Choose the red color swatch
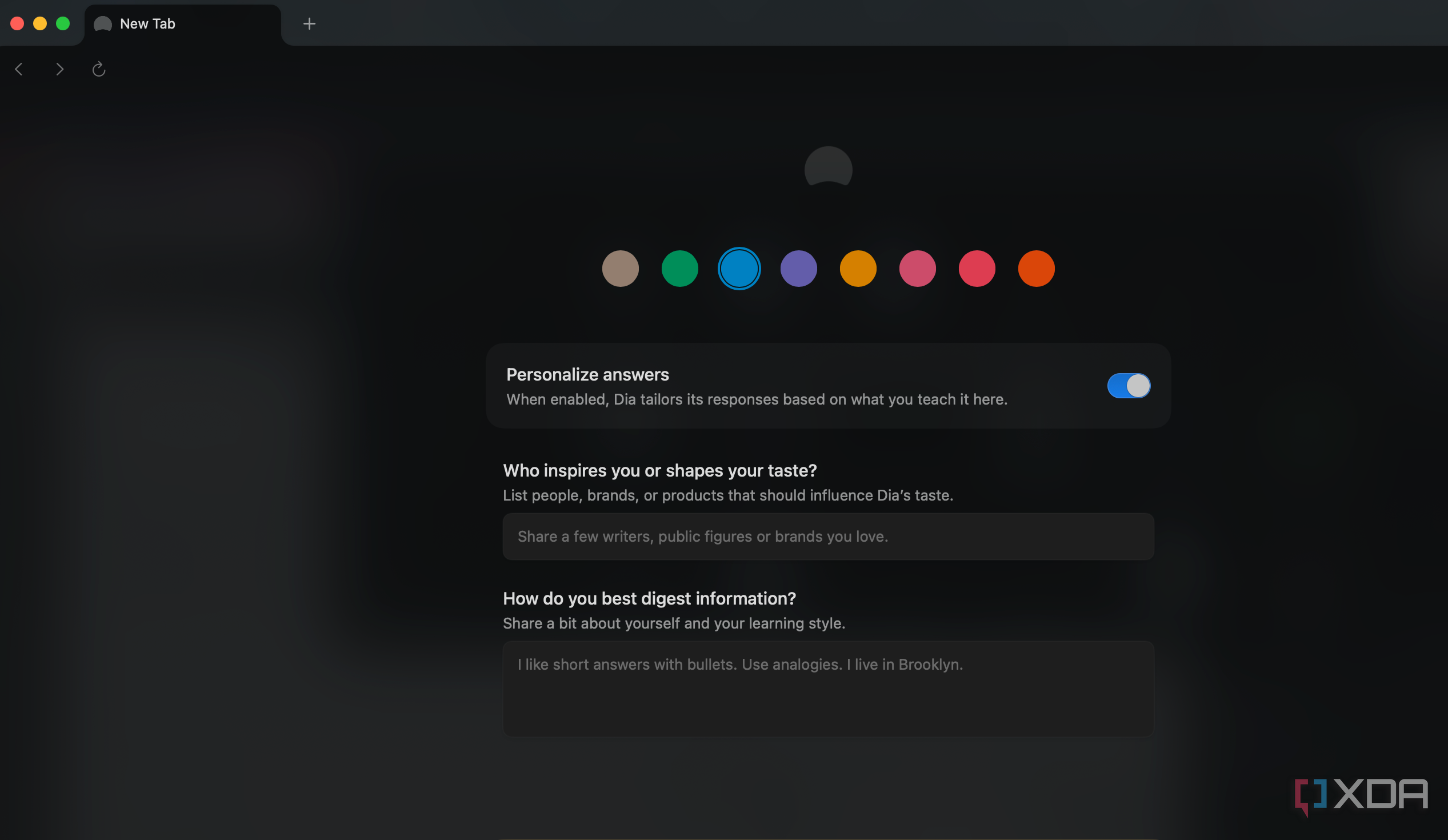1448x840 pixels. [977, 269]
